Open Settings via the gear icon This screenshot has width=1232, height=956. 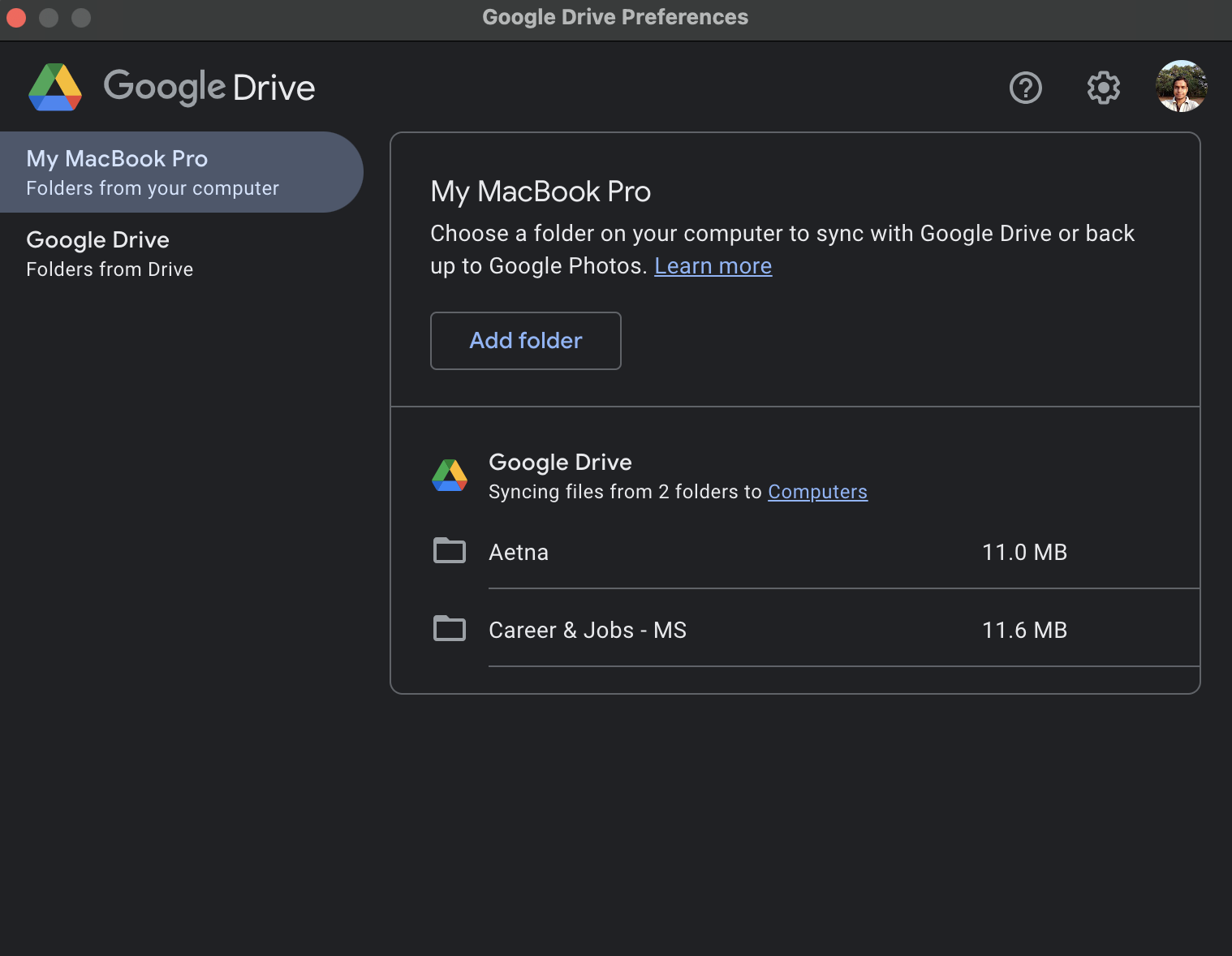1103,88
